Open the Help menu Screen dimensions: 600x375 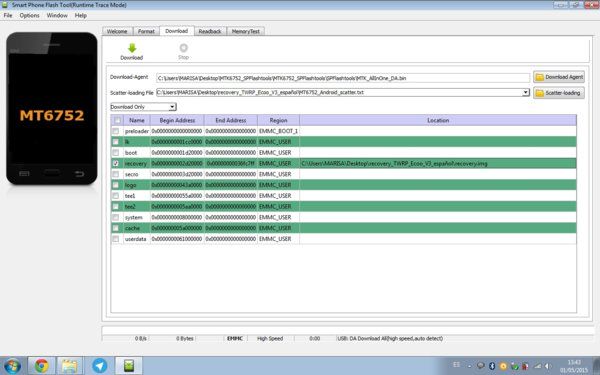[x=80, y=15]
